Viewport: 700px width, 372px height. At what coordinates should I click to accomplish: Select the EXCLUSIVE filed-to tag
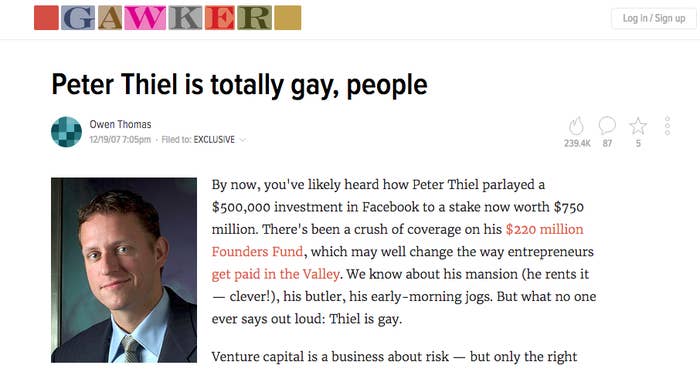tap(214, 139)
